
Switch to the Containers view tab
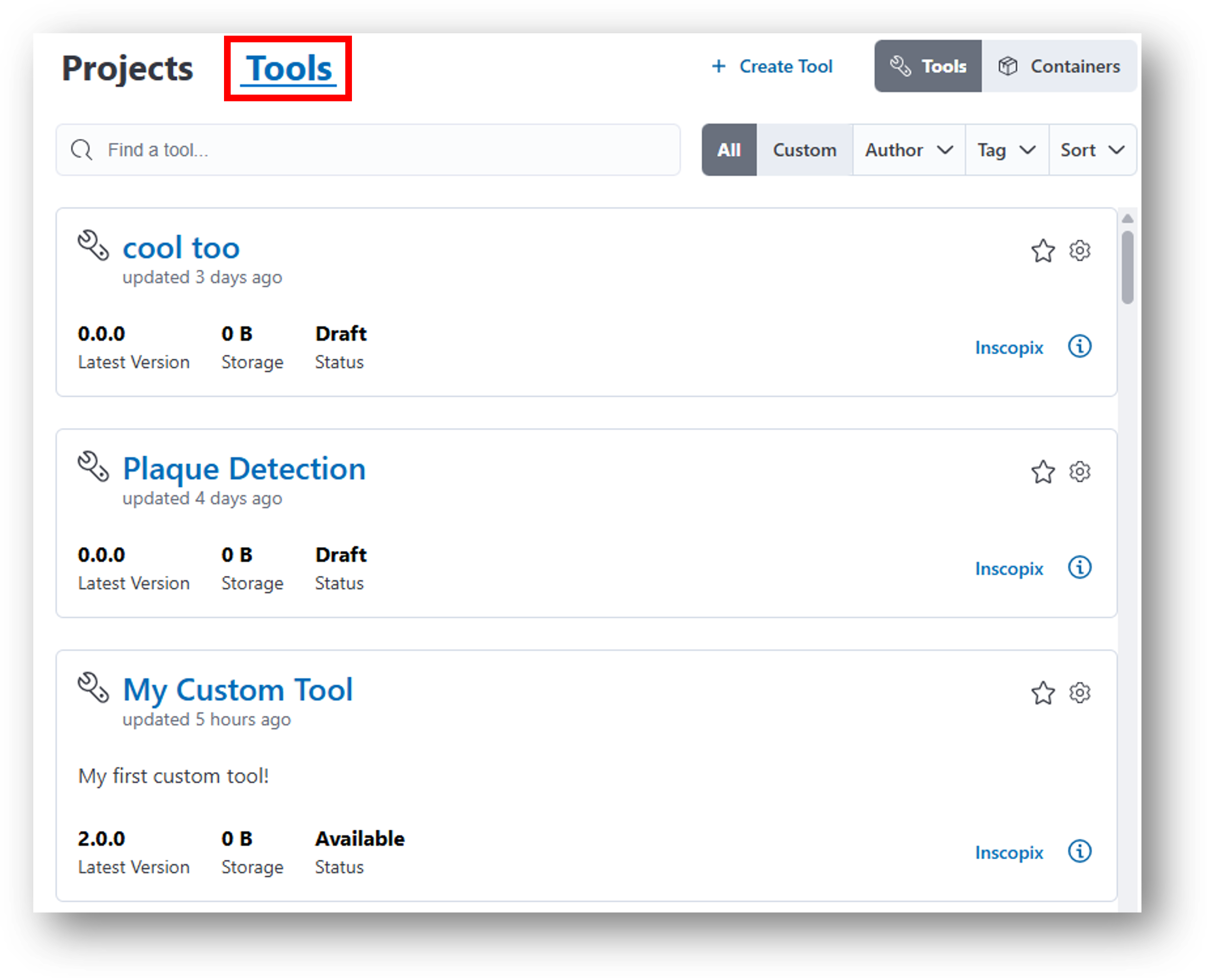[x=1059, y=67]
